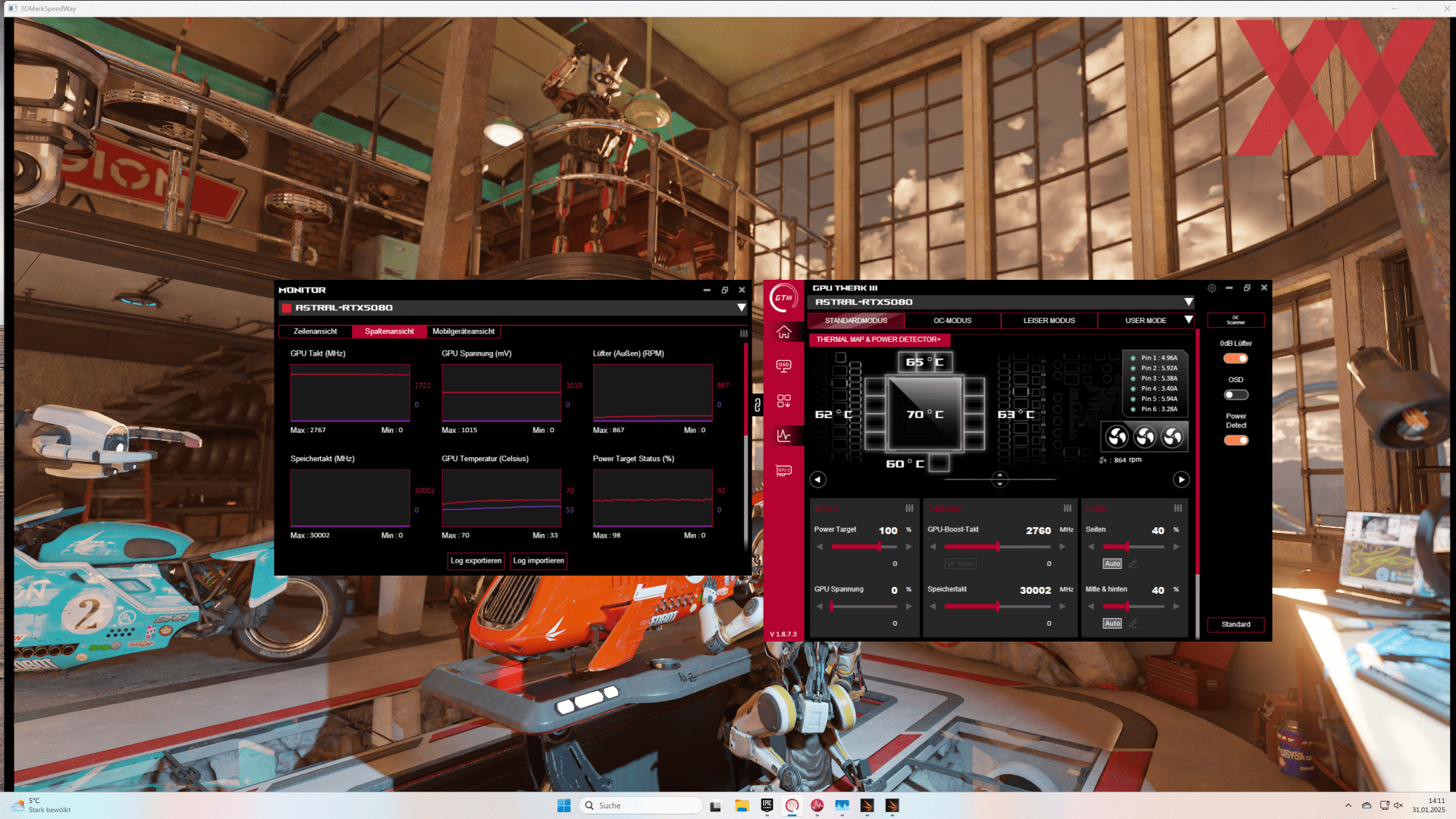Screen dimensions: 1456x819
Task: Increase GPU-Boost-Takt with right arrow
Action: (x=1062, y=547)
